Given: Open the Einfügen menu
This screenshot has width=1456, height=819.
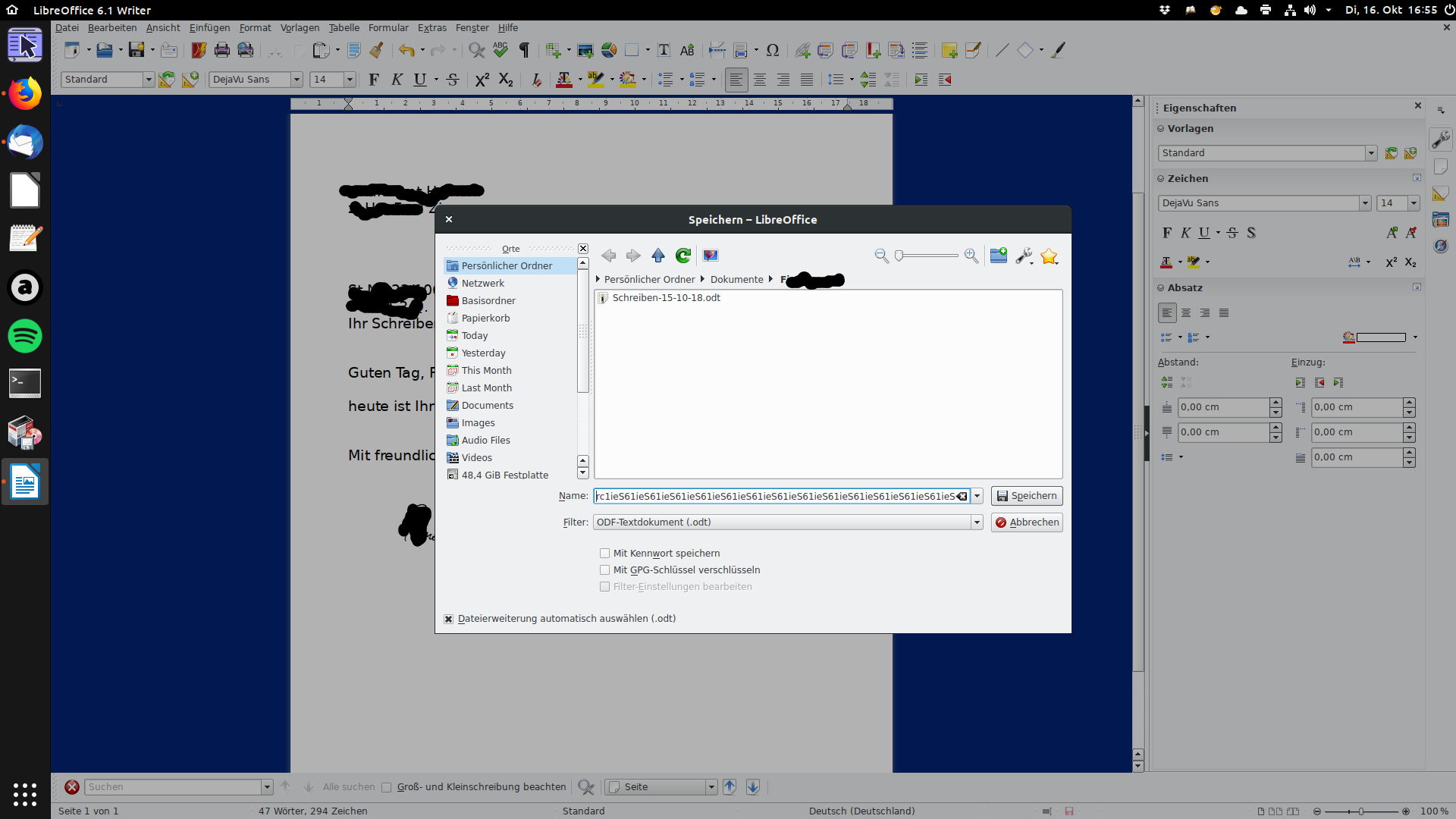Looking at the screenshot, I should (209, 28).
